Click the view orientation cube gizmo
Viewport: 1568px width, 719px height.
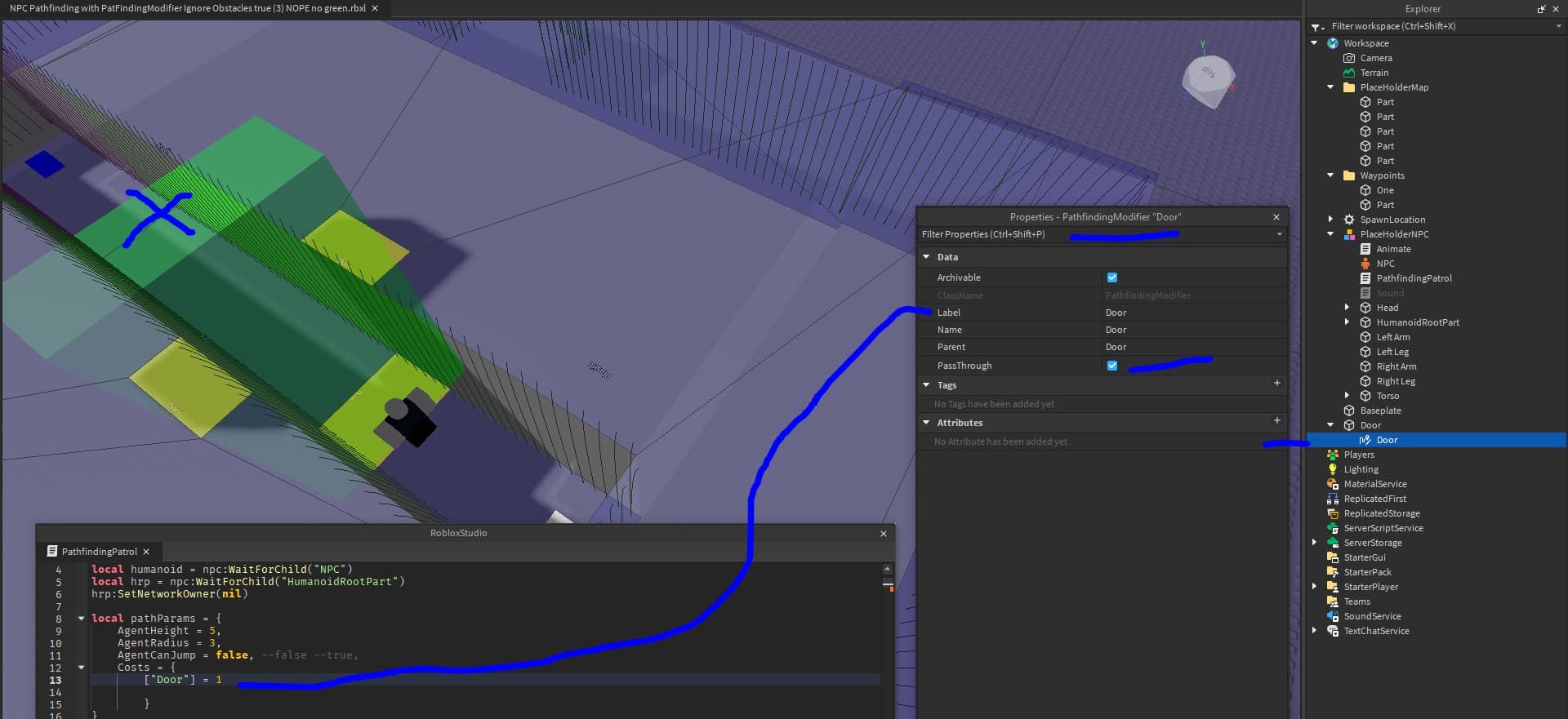coord(1208,80)
